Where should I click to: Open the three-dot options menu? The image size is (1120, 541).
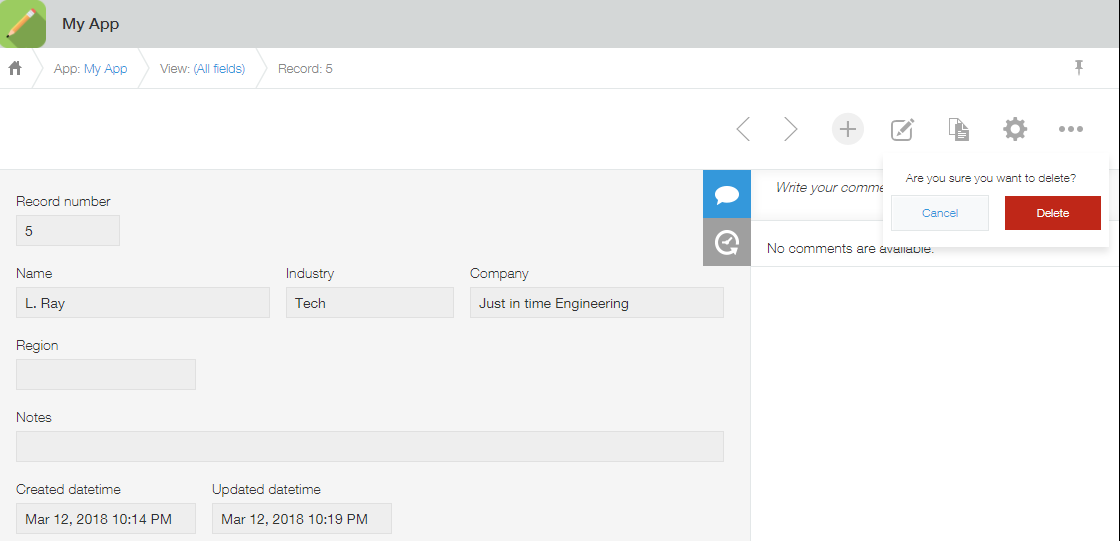(x=1071, y=129)
